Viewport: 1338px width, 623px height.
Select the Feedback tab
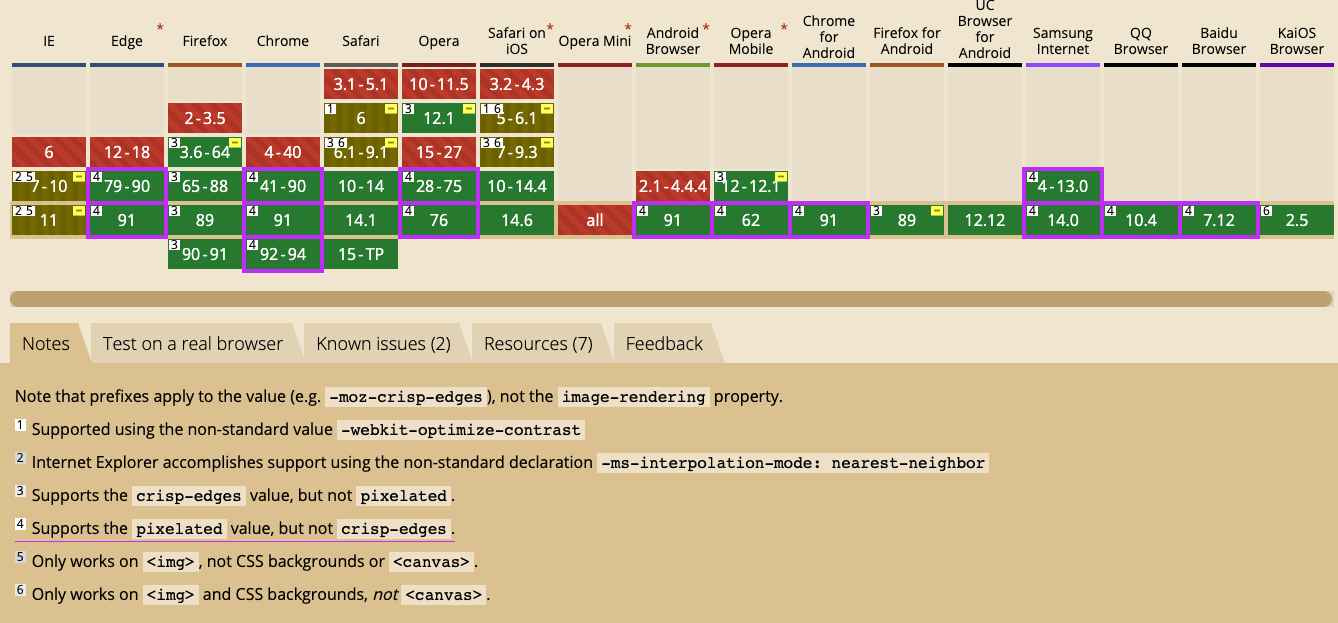tap(664, 344)
